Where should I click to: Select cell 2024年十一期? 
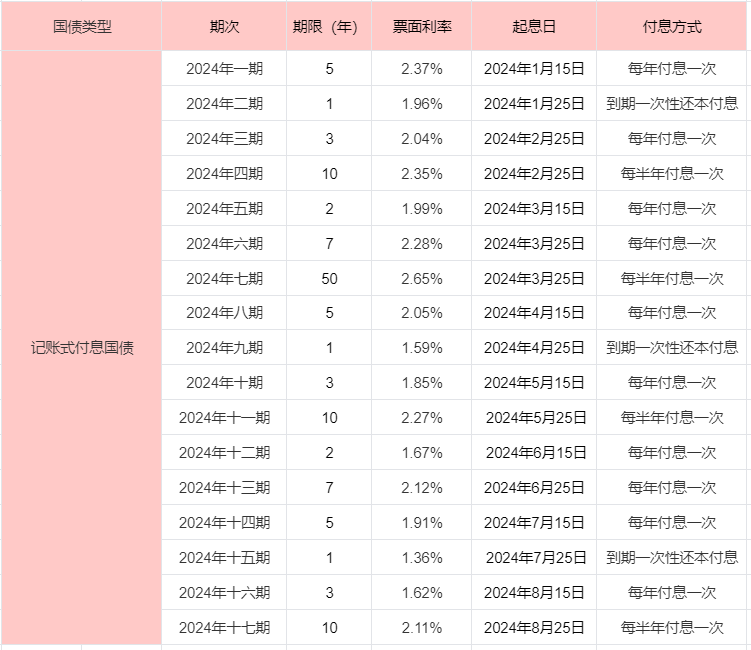click(224, 417)
